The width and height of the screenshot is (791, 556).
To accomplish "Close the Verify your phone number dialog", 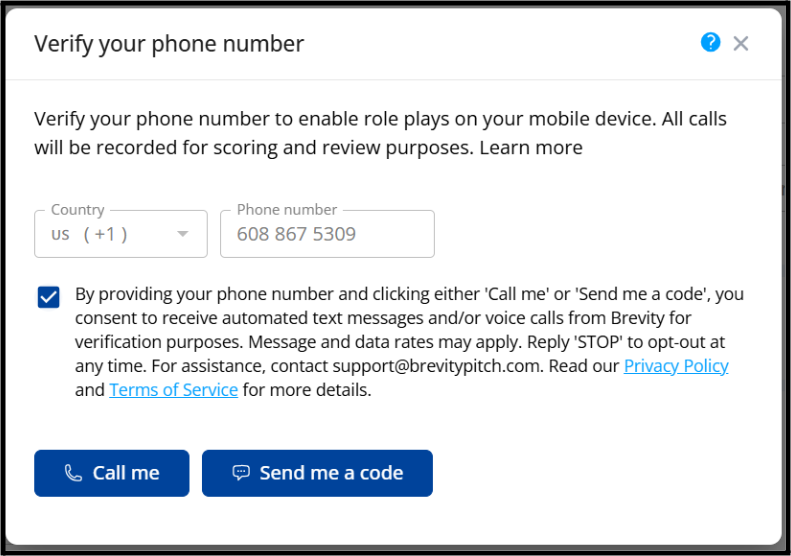I will [x=741, y=43].
